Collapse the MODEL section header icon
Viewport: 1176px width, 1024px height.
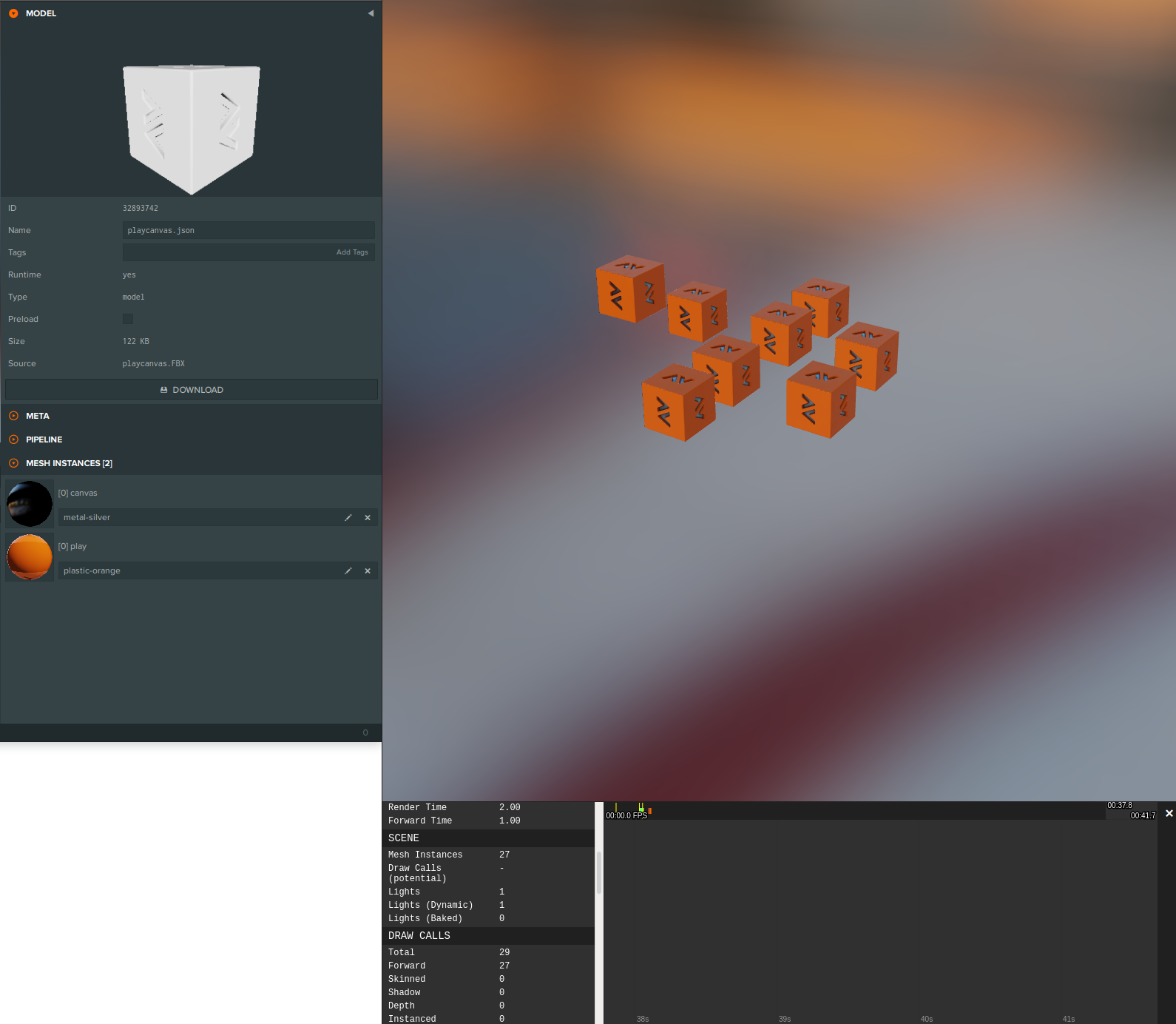pos(13,13)
